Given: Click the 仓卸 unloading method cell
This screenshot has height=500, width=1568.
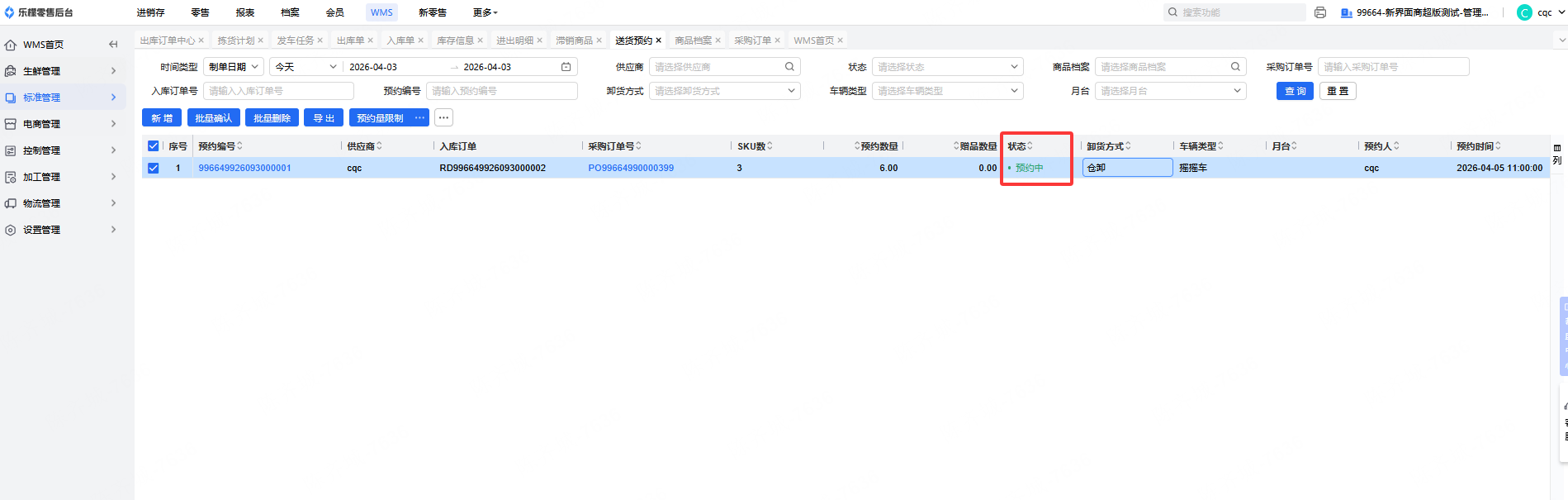Looking at the screenshot, I should point(1128,168).
